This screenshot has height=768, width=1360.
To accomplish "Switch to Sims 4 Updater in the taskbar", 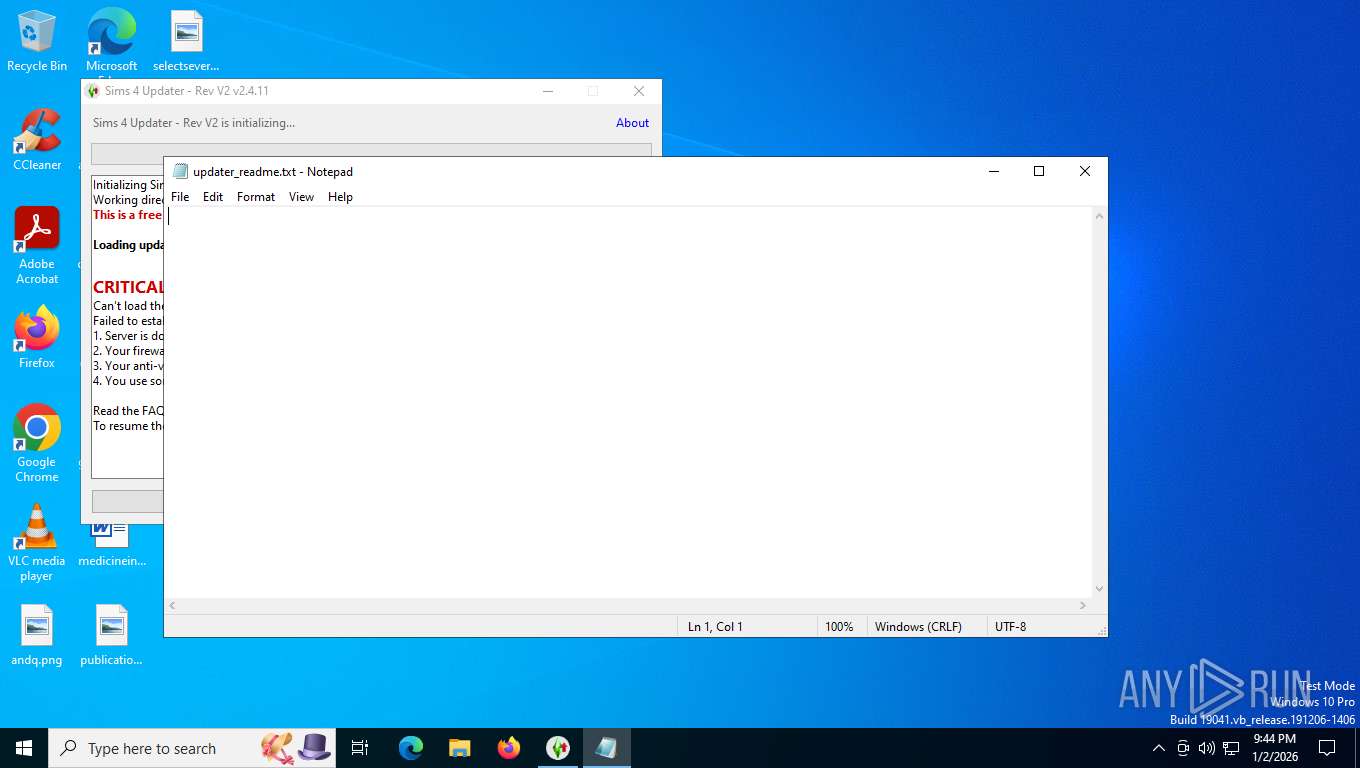I will [558, 748].
